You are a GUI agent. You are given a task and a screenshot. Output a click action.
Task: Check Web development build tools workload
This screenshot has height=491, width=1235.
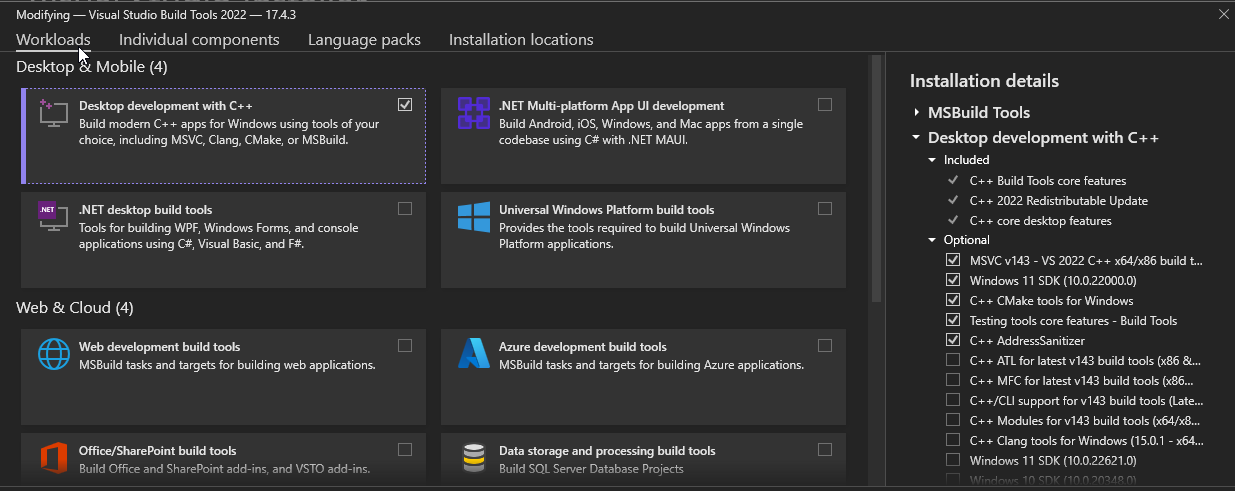(x=405, y=345)
